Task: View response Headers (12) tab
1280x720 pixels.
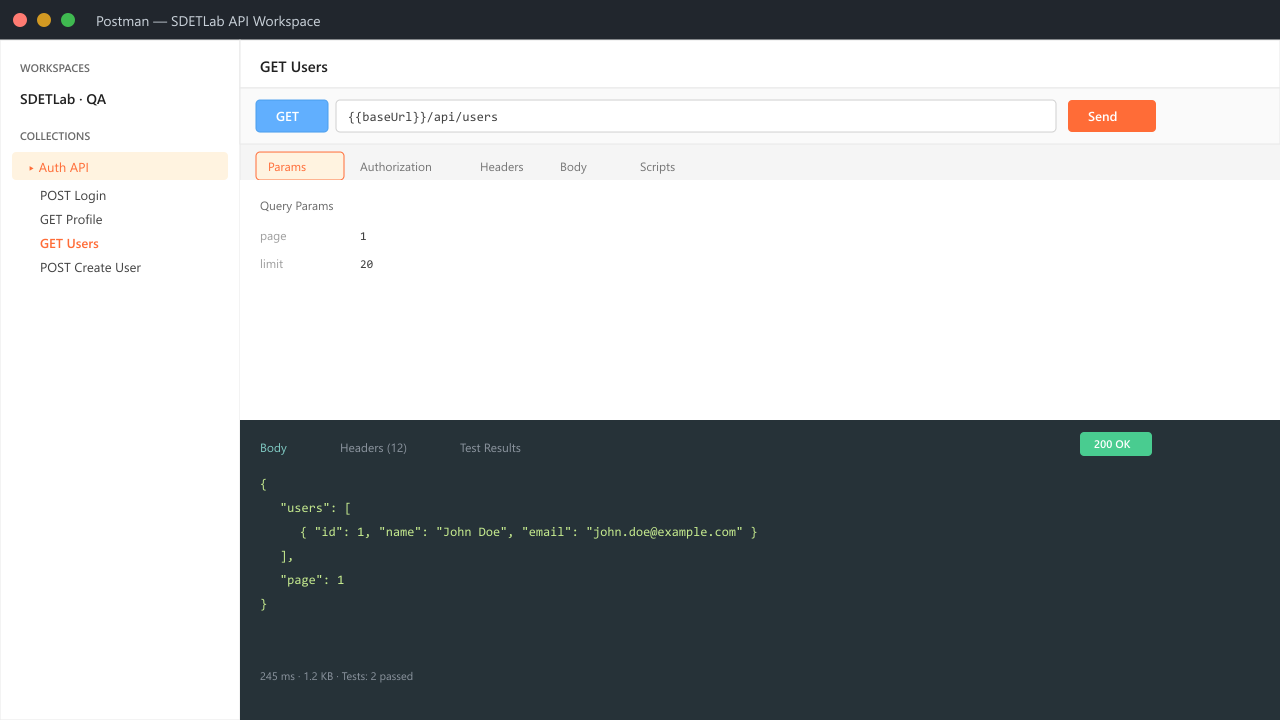Action: [373, 448]
